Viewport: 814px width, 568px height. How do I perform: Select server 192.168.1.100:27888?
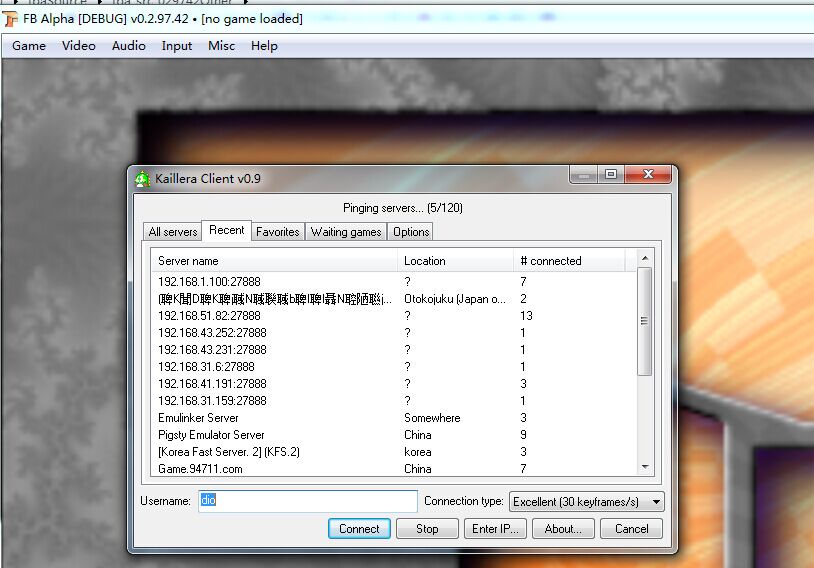394,281
